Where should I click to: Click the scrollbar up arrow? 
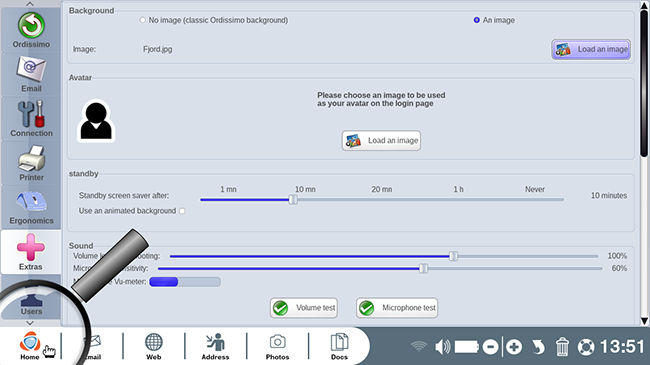tap(644, 5)
